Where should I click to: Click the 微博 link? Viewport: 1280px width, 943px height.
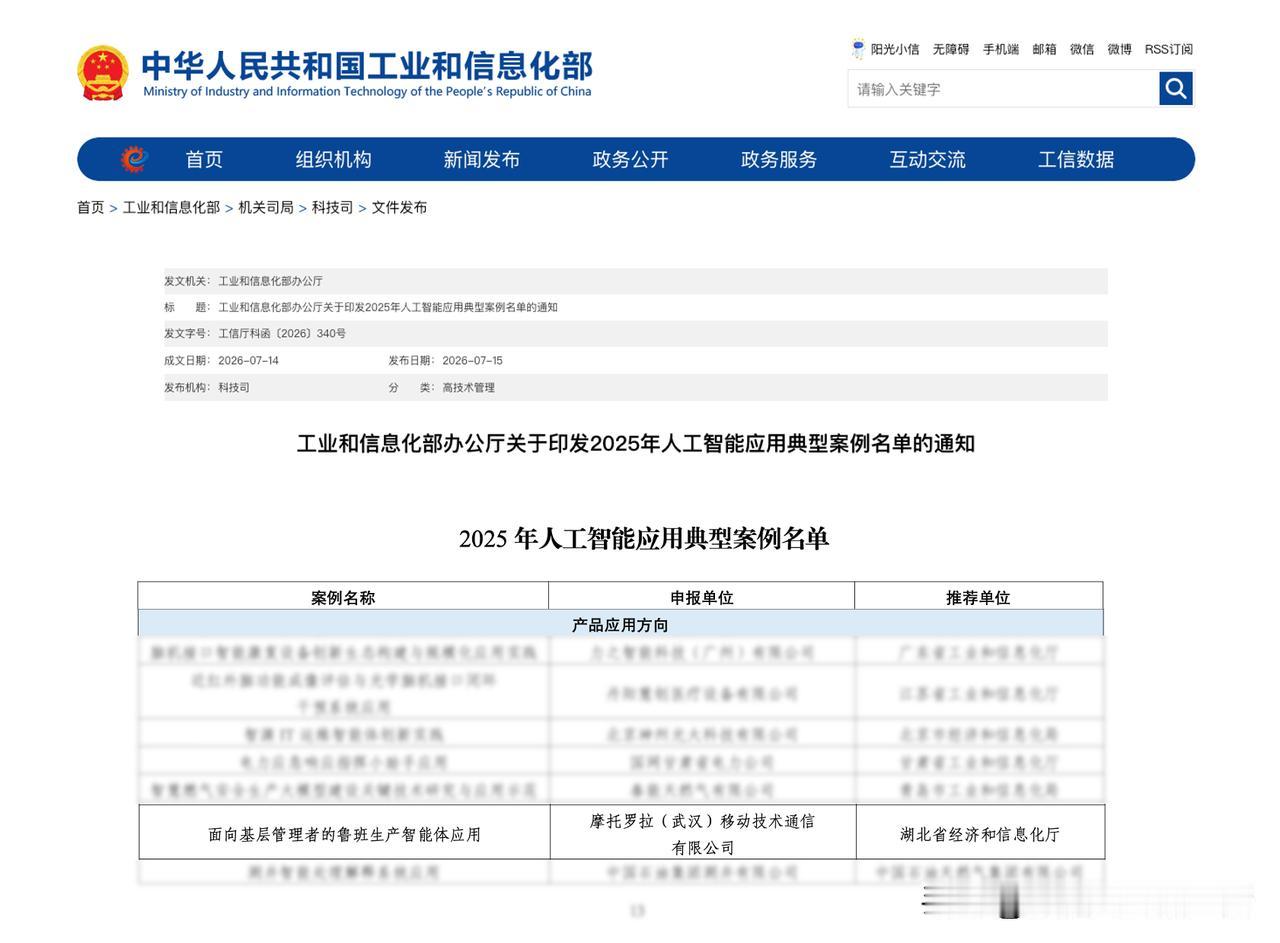coord(1119,49)
